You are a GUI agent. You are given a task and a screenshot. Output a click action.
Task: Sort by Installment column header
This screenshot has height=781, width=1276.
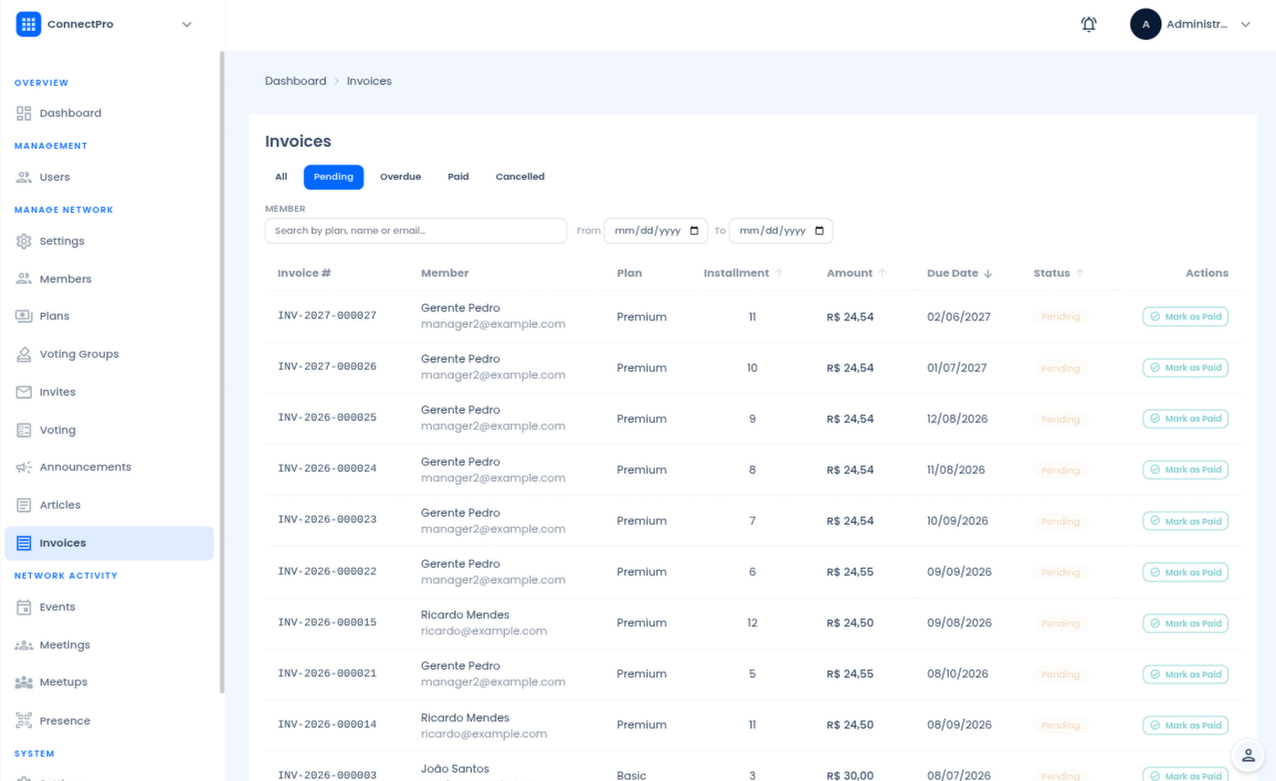click(x=743, y=273)
